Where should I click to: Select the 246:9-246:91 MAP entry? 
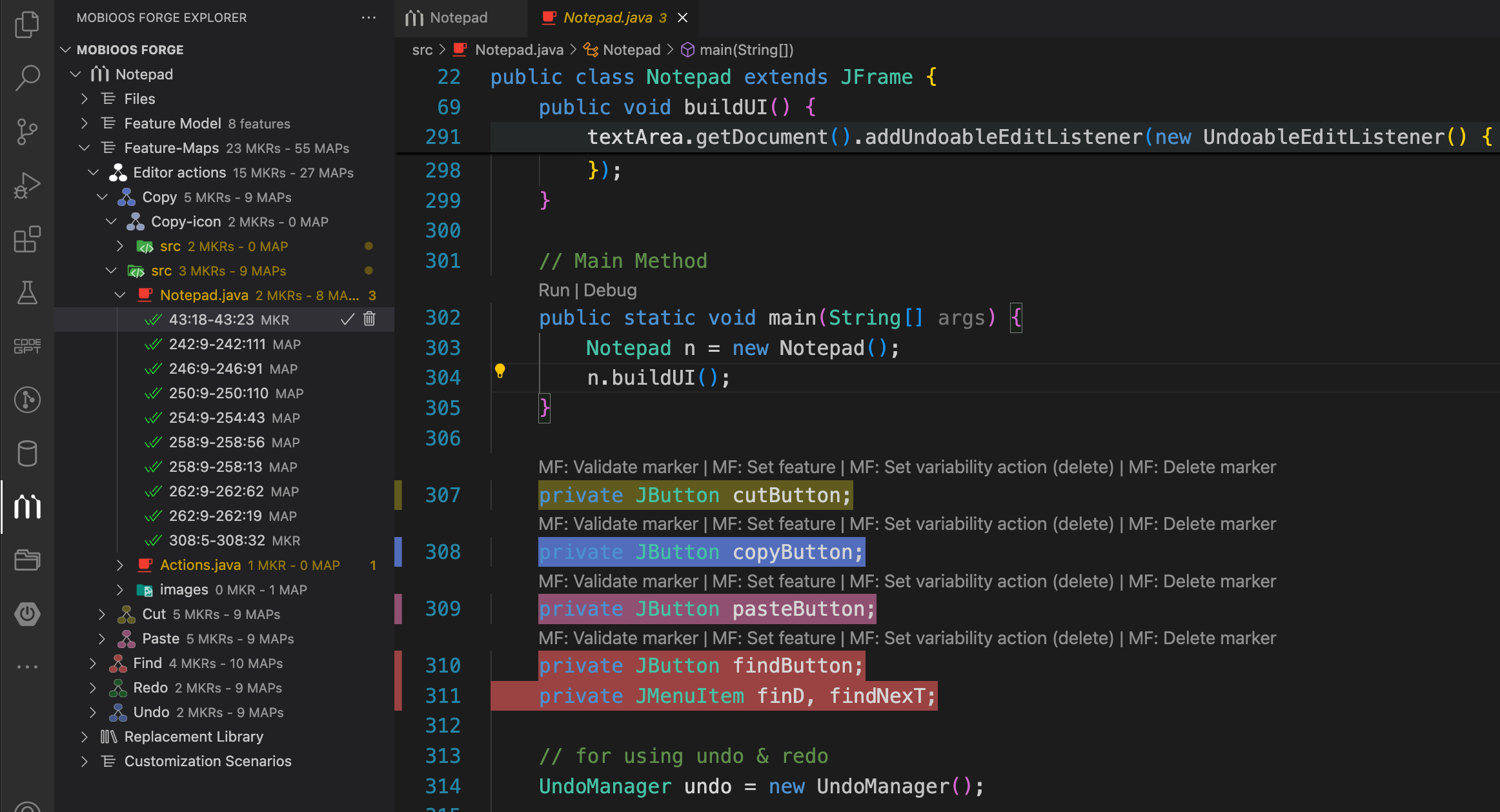[x=224, y=369]
